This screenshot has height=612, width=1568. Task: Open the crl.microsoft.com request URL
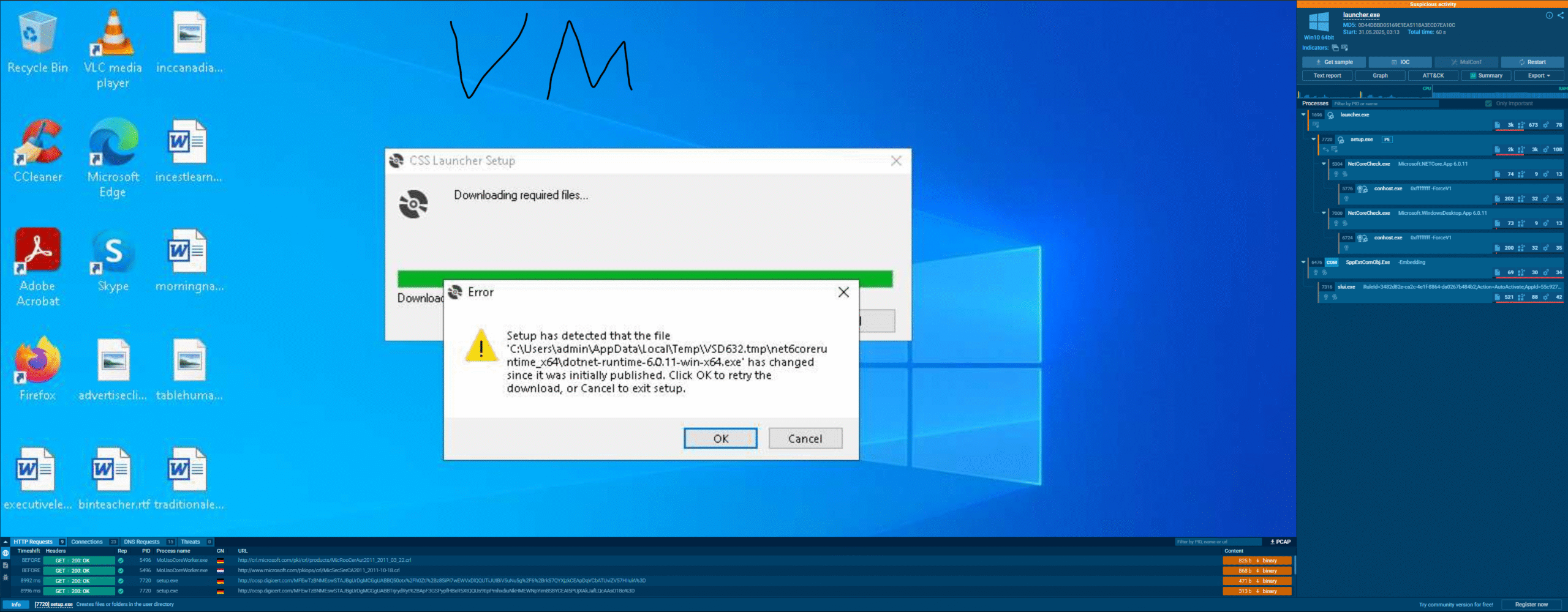tap(324, 561)
